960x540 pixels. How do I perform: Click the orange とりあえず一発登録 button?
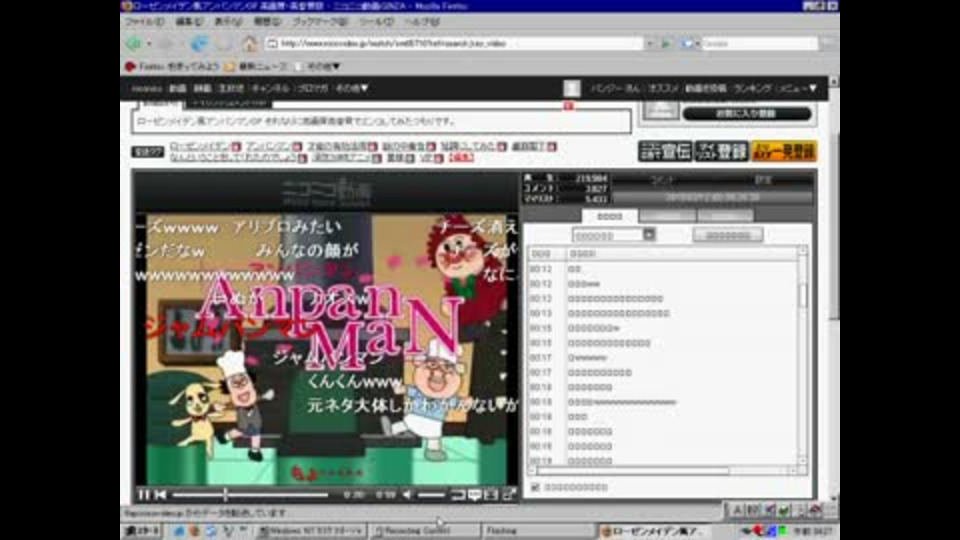[x=784, y=151]
